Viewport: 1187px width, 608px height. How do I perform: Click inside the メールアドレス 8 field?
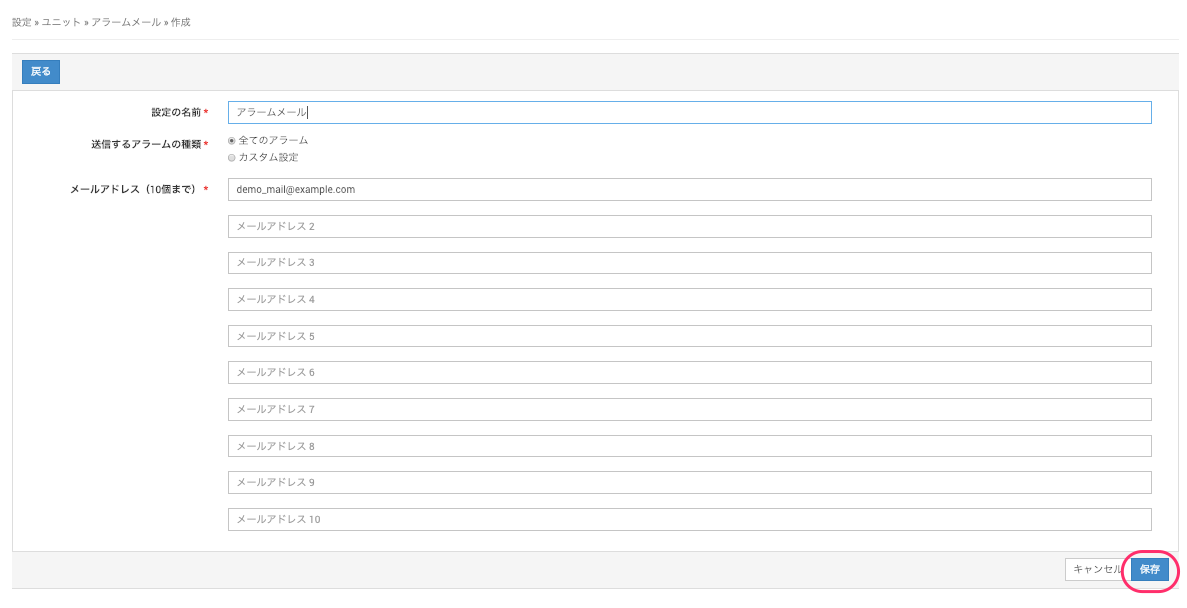[x=689, y=446]
